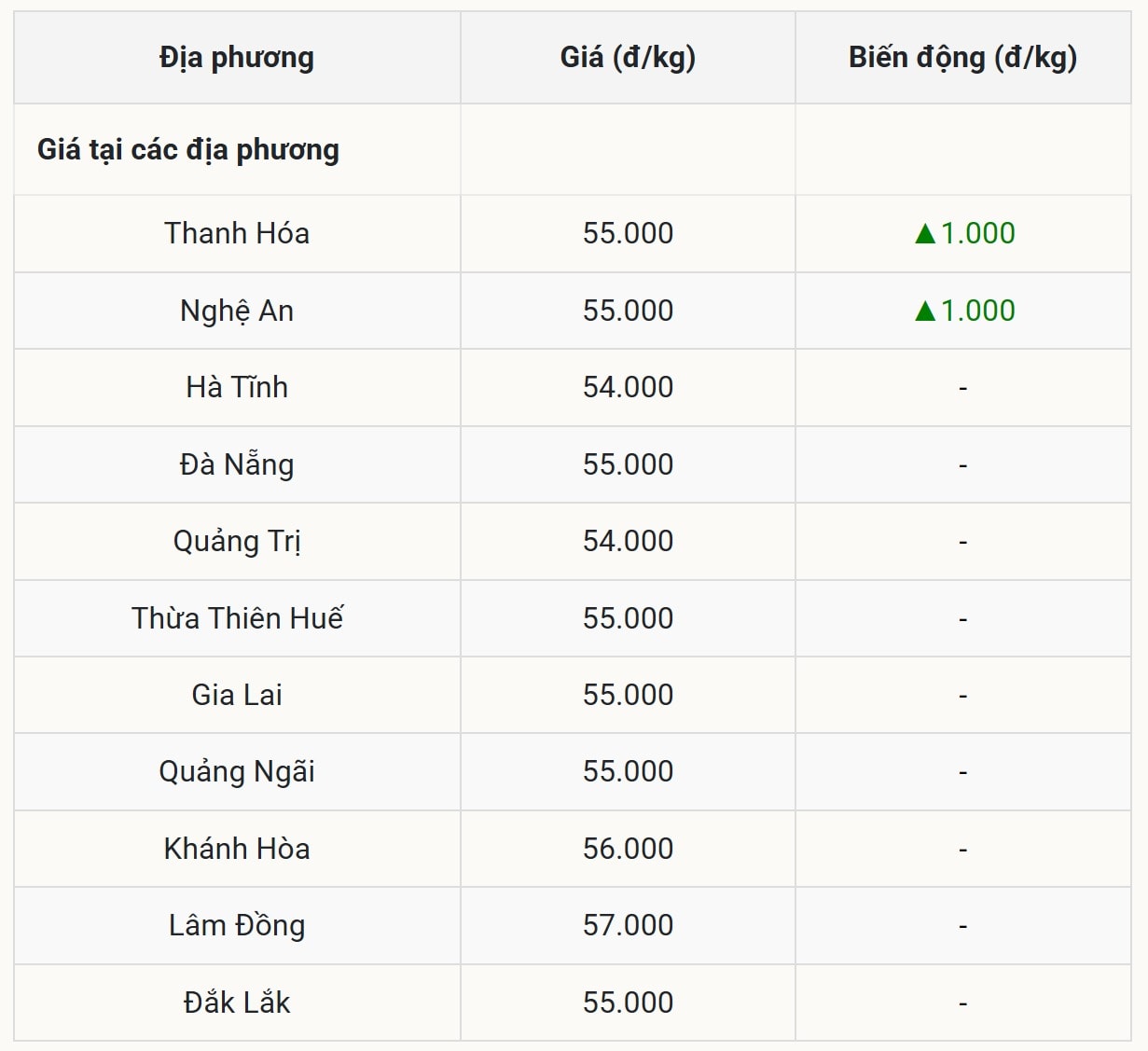Select the Khánh Hòa price 56.000
The height and width of the screenshot is (1051, 1148).
(628, 849)
